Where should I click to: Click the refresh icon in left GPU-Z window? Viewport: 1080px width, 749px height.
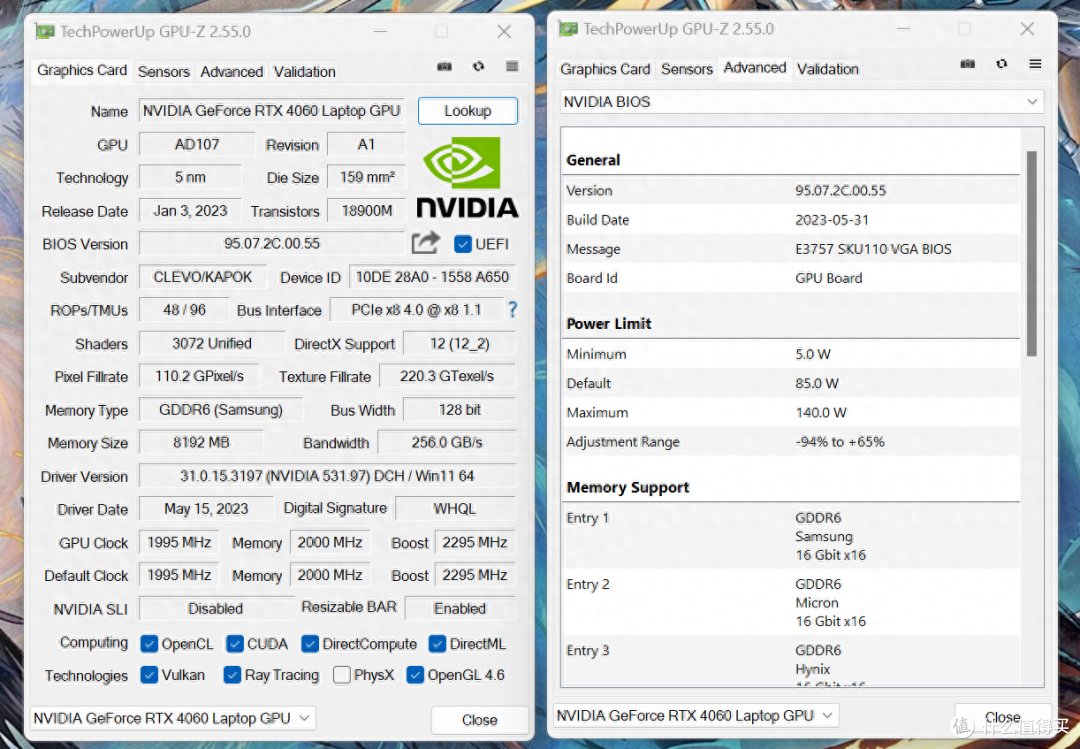click(478, 67)
